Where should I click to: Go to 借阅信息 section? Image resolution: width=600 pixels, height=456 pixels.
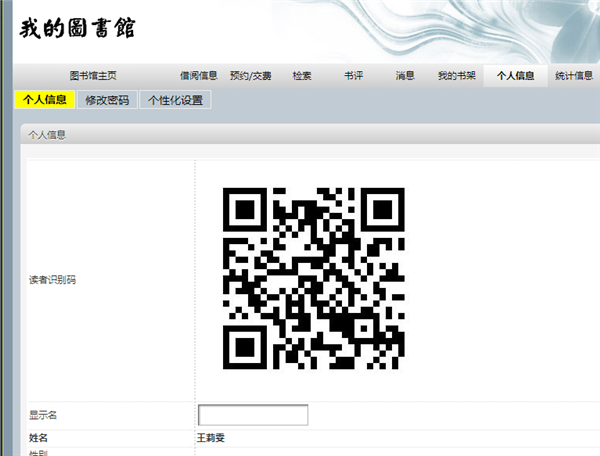(x=199, y=76)
